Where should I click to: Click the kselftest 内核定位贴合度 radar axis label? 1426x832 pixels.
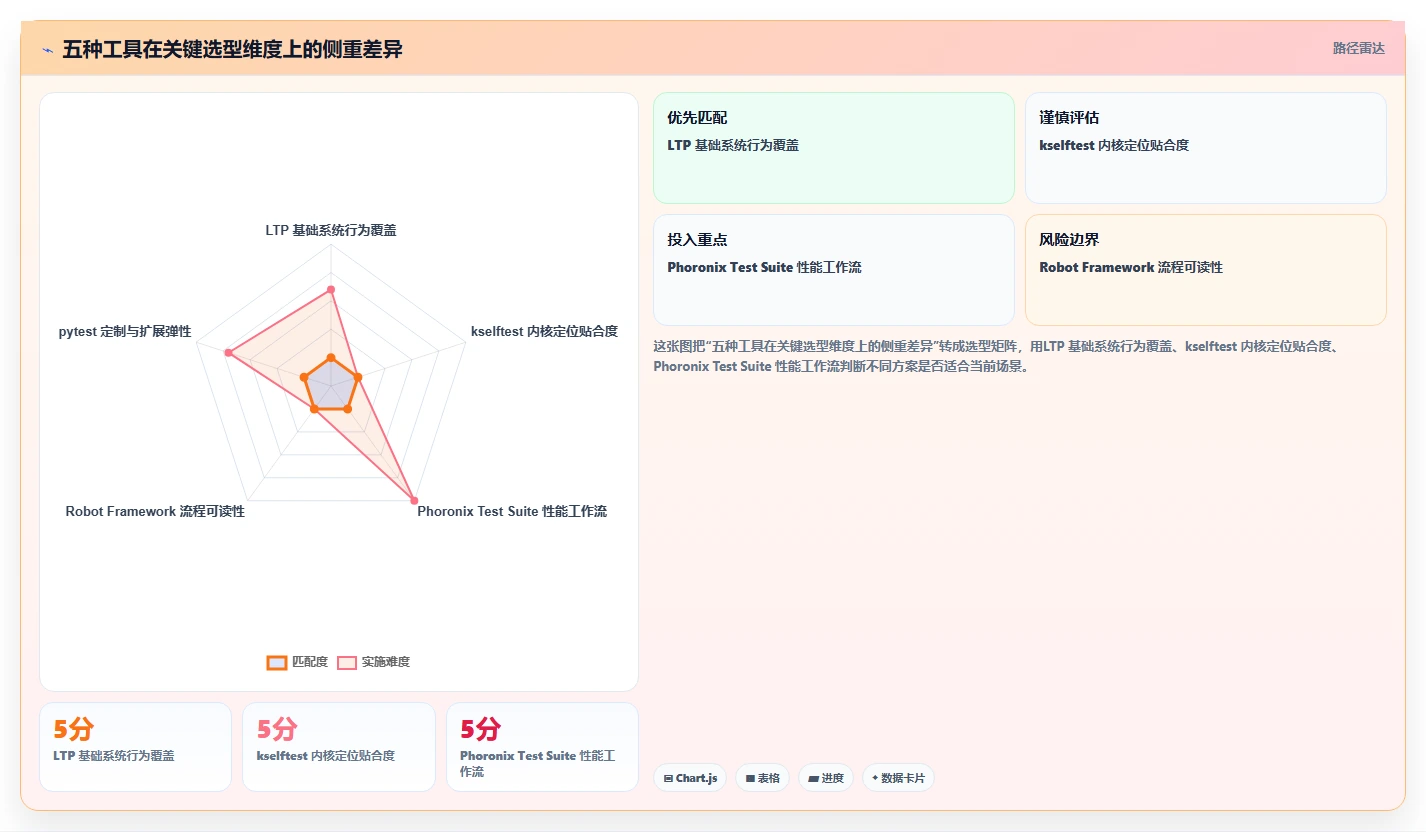pyautogui.click(x=544, y=331)
